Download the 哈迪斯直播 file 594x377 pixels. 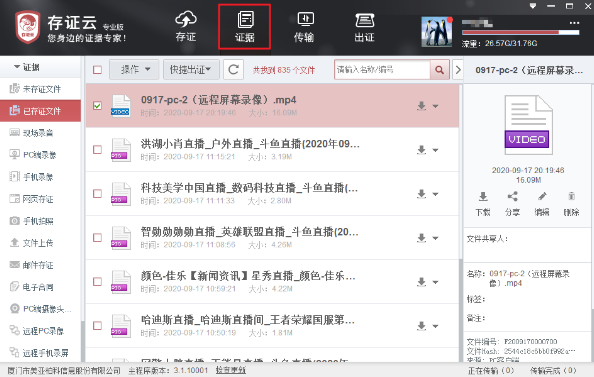pos(421,325)
